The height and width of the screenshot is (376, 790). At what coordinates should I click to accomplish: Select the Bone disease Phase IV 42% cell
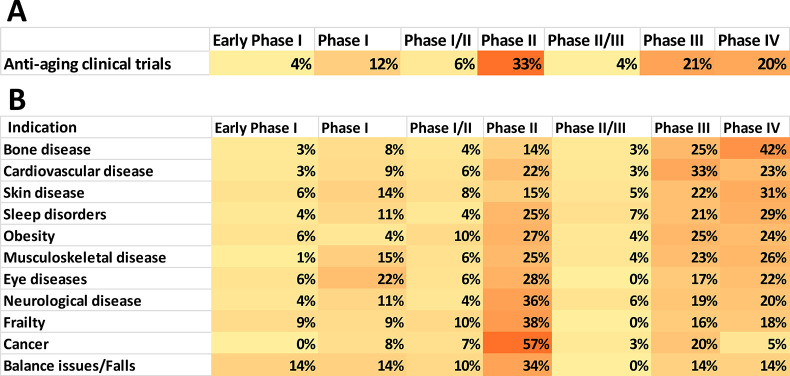755,149
